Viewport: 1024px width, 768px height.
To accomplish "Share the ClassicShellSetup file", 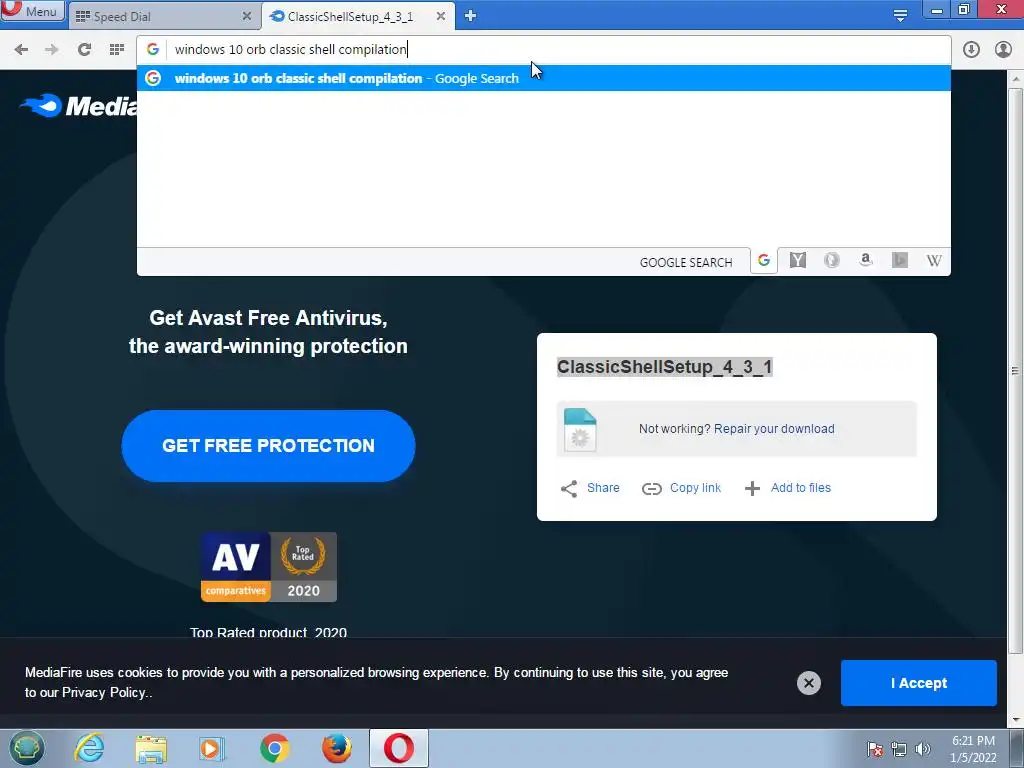I will 590,488.
